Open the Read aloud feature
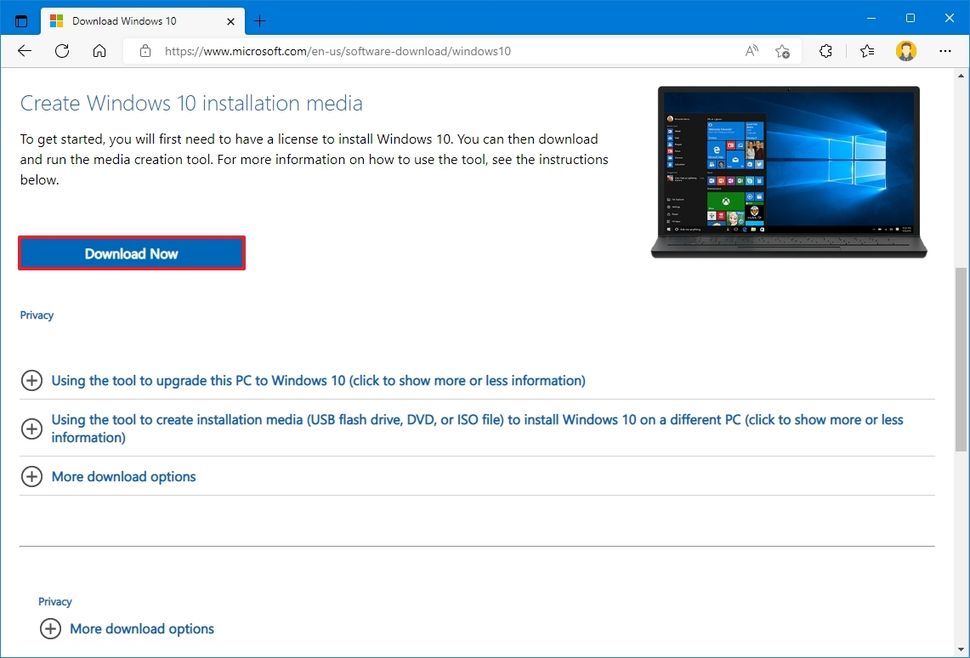Image resolution: width=970 pixels, height=658 pixels. (x=751, y=51)
